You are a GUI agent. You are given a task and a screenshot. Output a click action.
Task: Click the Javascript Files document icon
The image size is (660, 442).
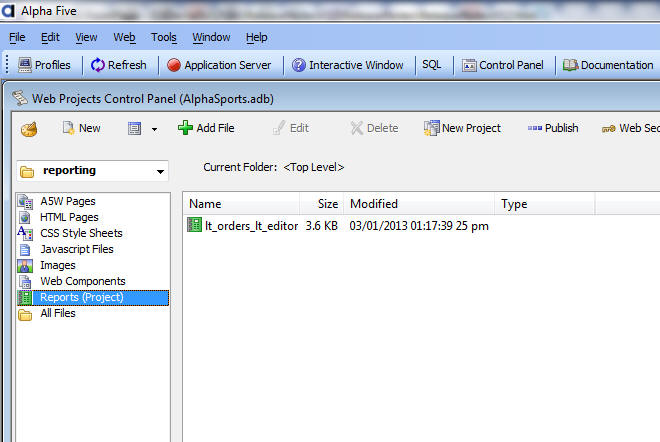click(x=25, y=250)
